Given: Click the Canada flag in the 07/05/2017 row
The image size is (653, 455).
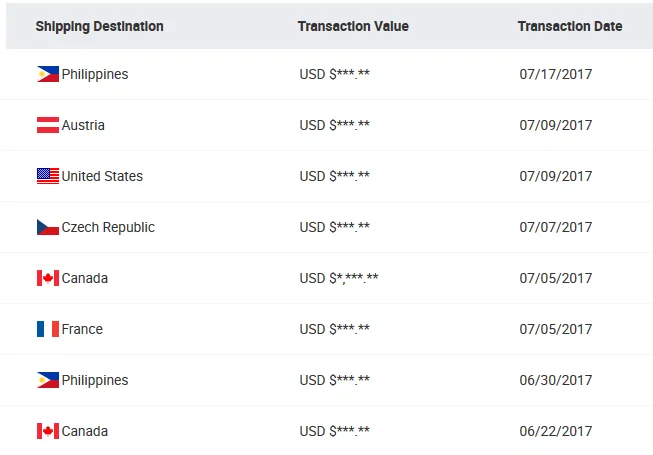Looking at the screenshot, I should pyautogui.click(x=47, y=278).
